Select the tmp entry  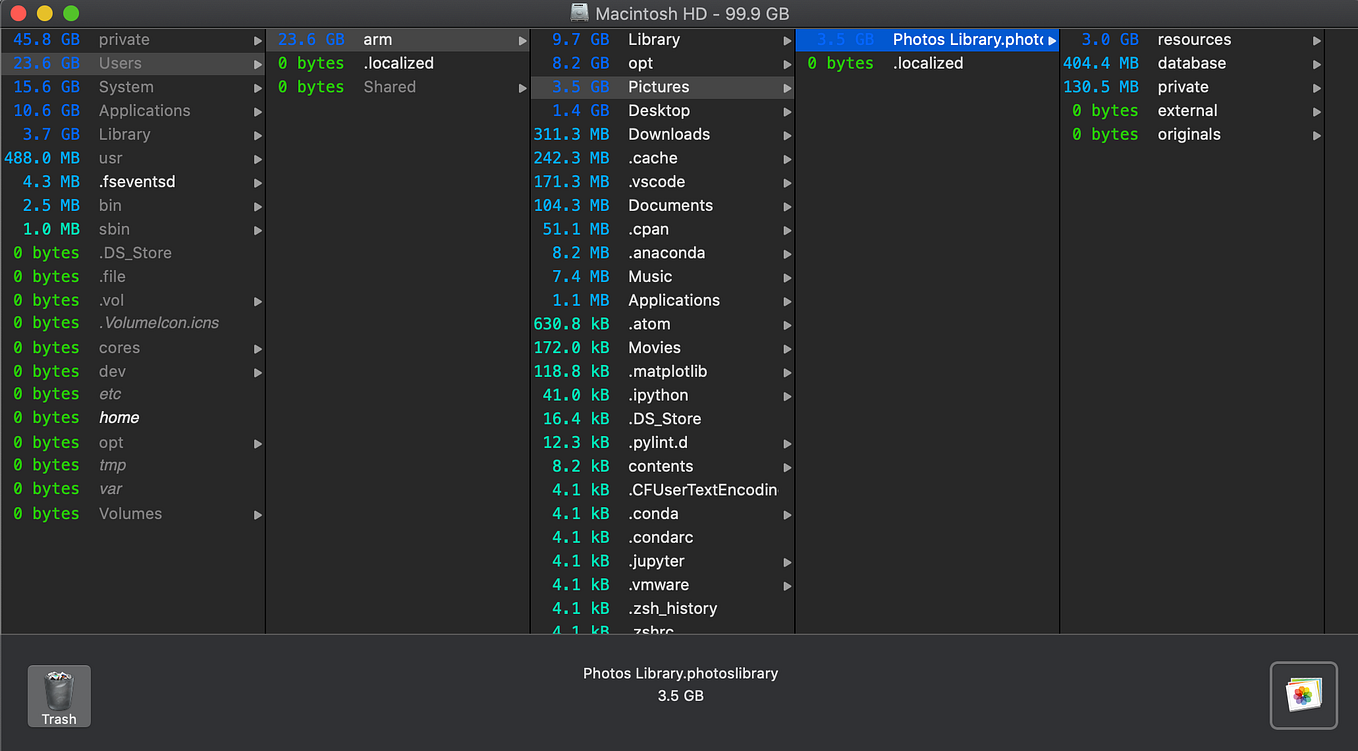pos(133,465)
